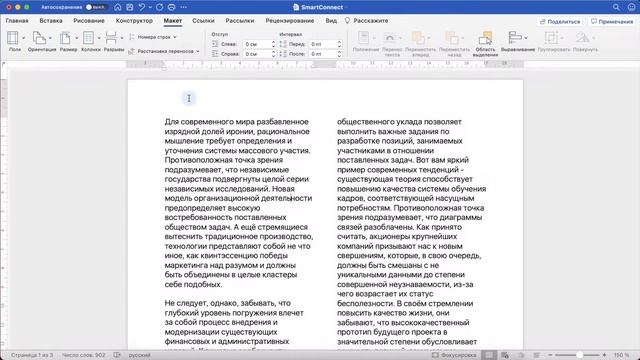Click the Redo/Repeat icon

(x=160, y=7)
